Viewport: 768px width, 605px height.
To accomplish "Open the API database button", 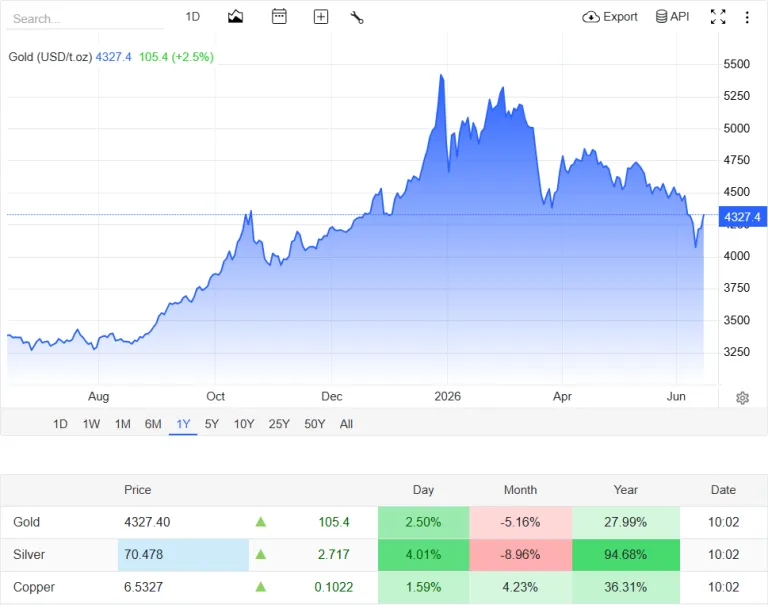I will (x=672, y=17).
